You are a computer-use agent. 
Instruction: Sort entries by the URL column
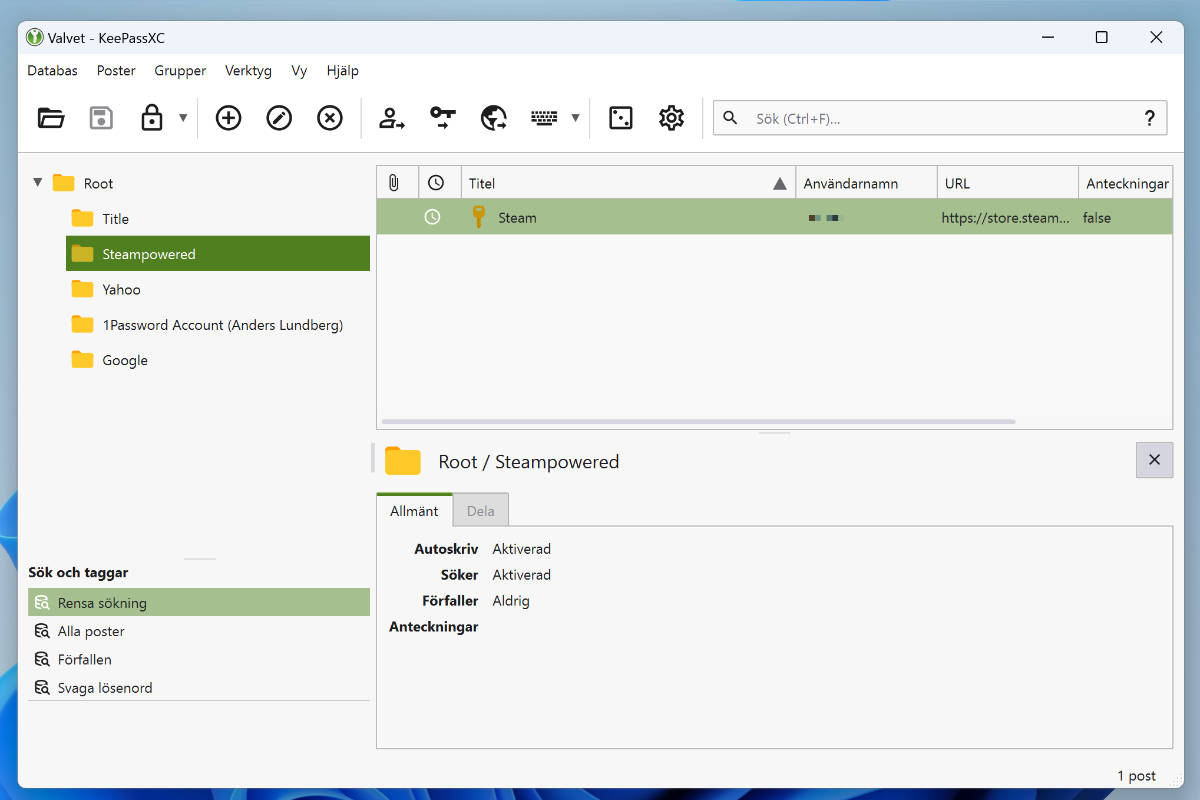(x=1007, y=183)
